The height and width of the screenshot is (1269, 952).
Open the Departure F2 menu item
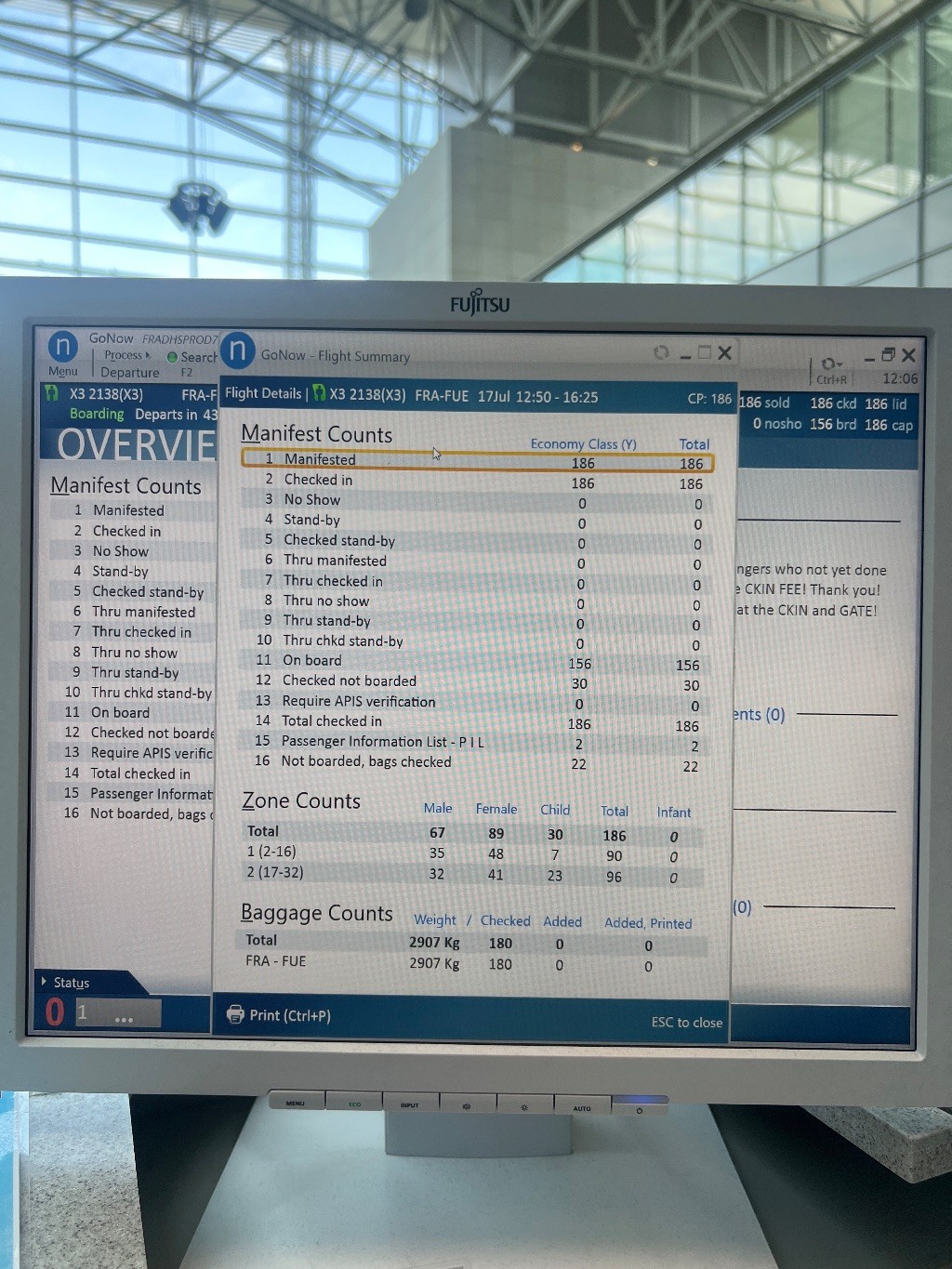coord(130,372)
